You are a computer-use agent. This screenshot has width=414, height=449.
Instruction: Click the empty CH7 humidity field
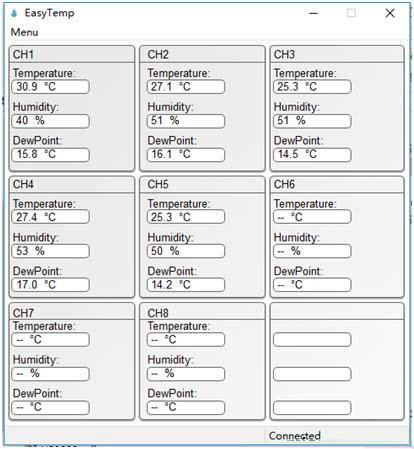(x=51, y=374)
